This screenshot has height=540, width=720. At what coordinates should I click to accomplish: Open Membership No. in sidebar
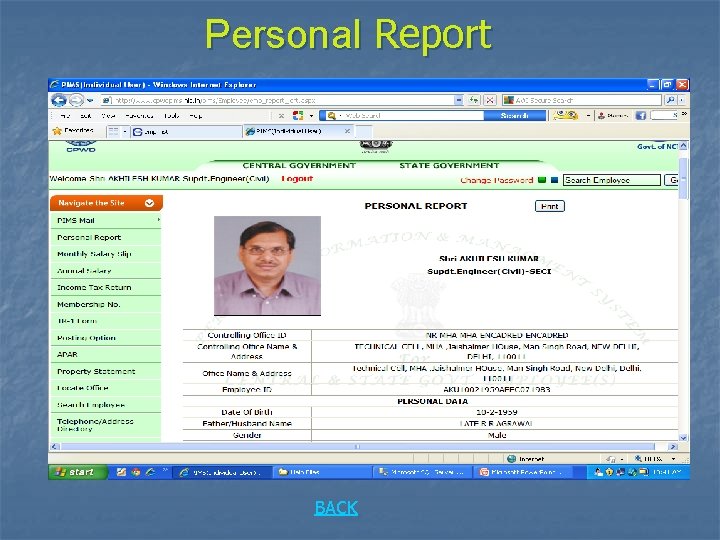pos(106,304)
